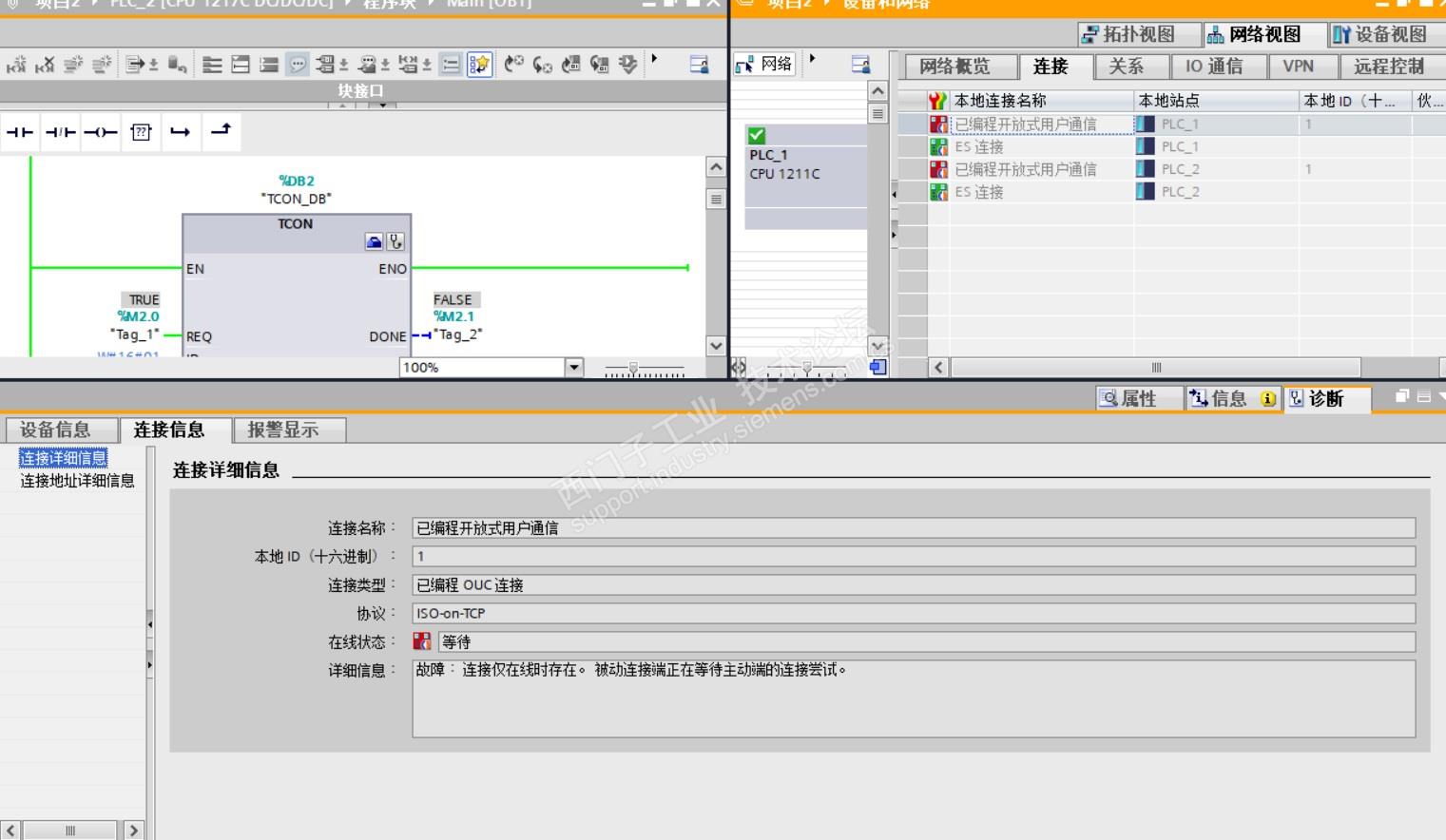This screenshot has width=1446, height=840.
Task: Toggle network comments display icon
Action: click(x=452, y=65)
